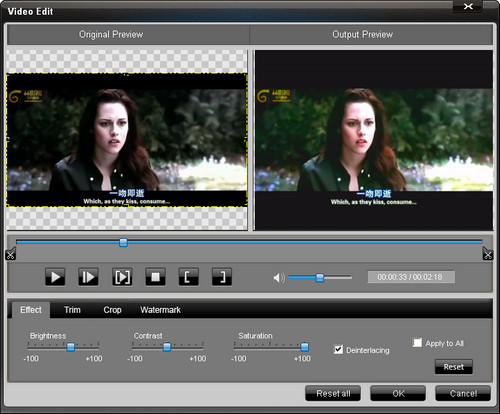Open the Watermark tab

click(160, 310)
